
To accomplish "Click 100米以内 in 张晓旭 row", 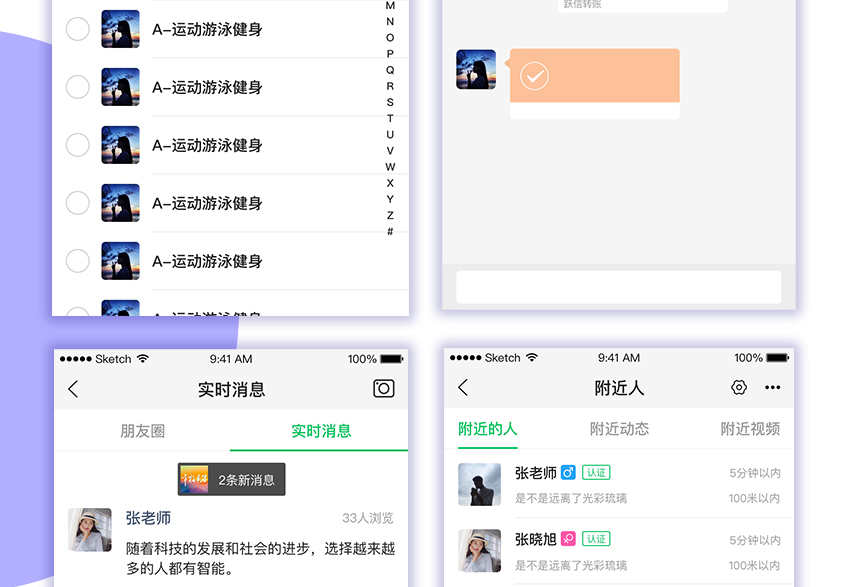I will tap(754, 565).
